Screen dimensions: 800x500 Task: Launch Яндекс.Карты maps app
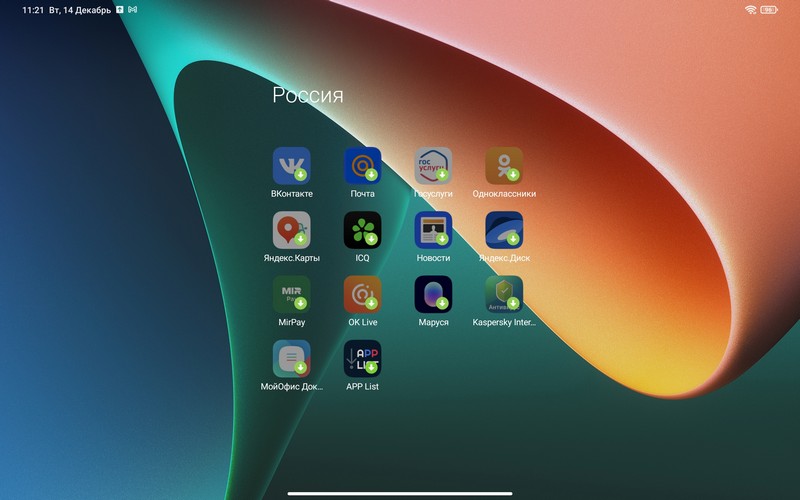291,230
